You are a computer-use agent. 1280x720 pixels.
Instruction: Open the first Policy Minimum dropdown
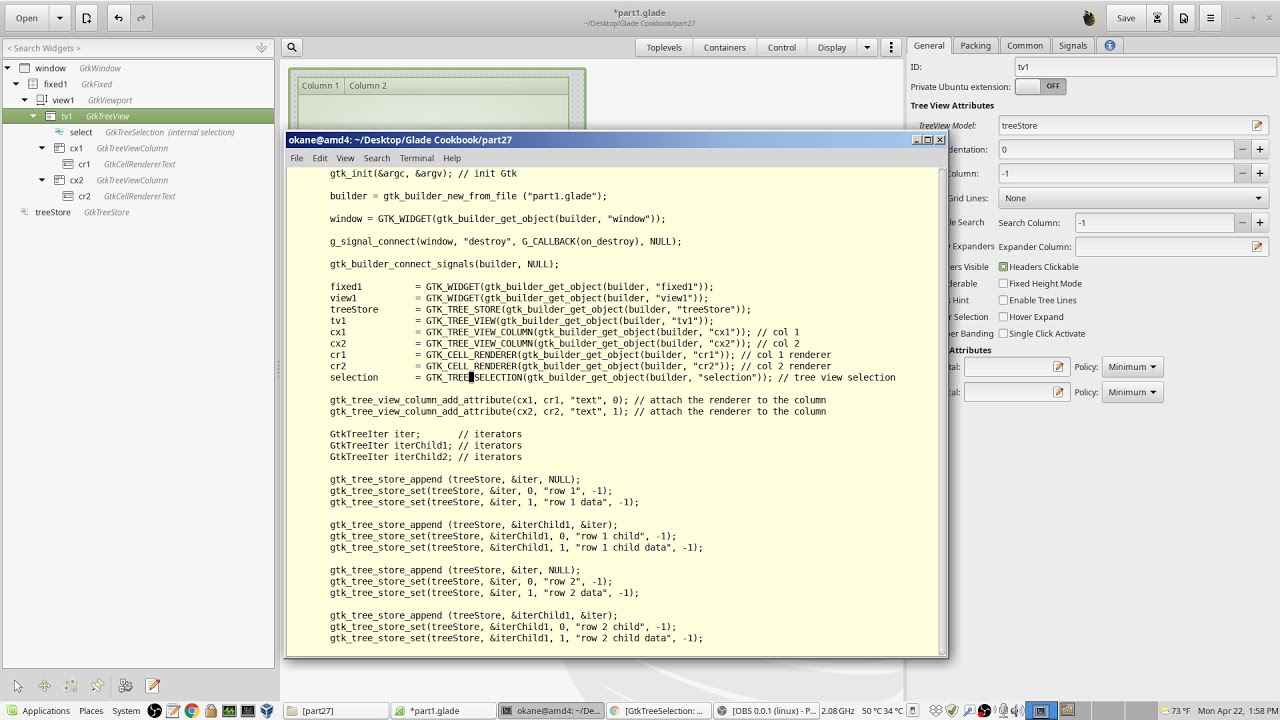point(1132,367)
